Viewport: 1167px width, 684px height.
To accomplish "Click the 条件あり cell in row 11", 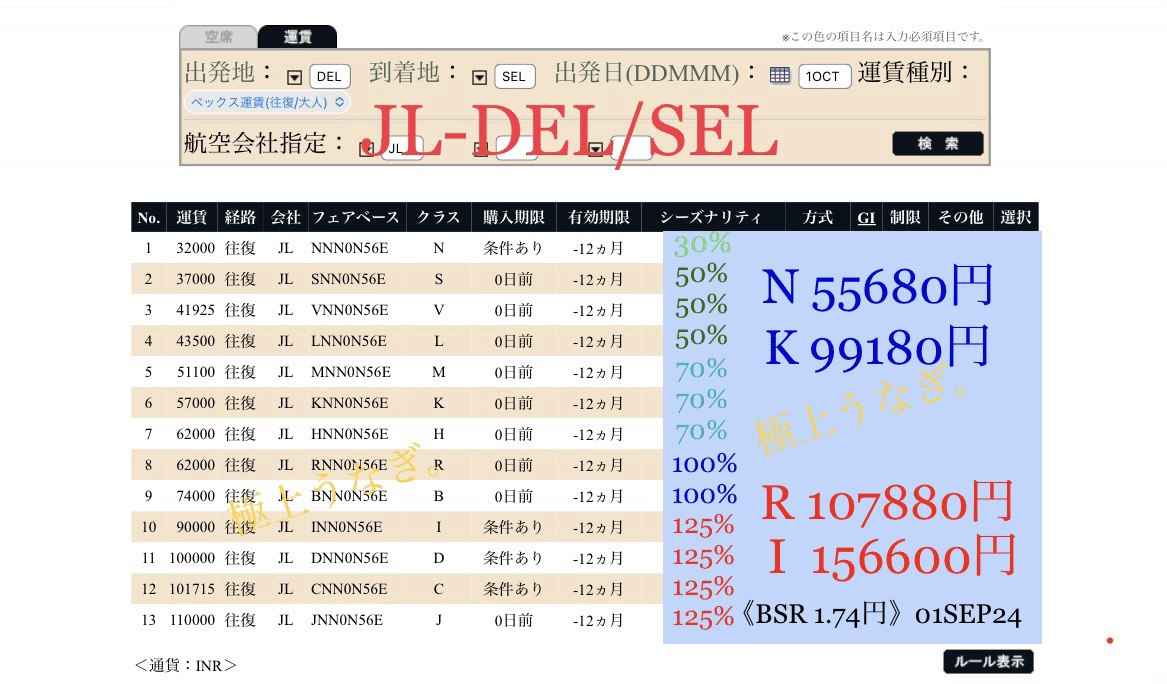I will tap(514, 557).
